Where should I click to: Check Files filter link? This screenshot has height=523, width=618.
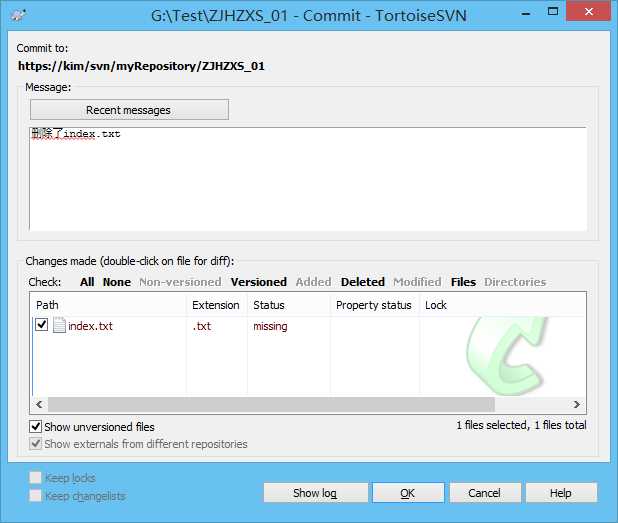(464, 282)
